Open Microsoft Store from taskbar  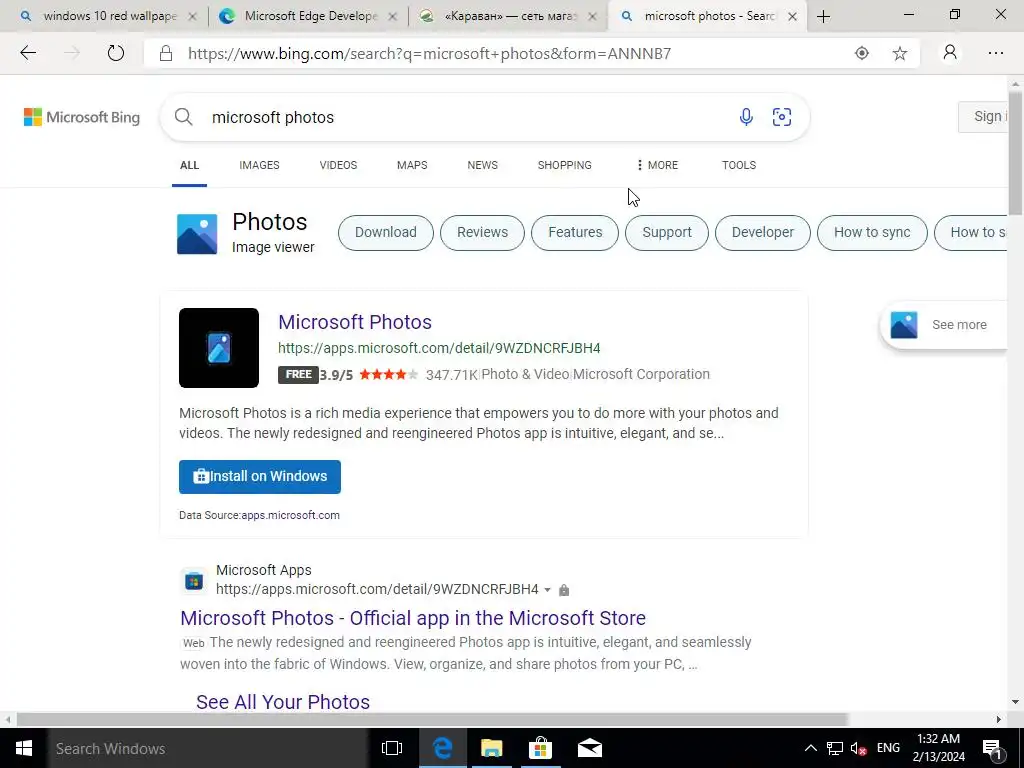[x=540, y=748]
